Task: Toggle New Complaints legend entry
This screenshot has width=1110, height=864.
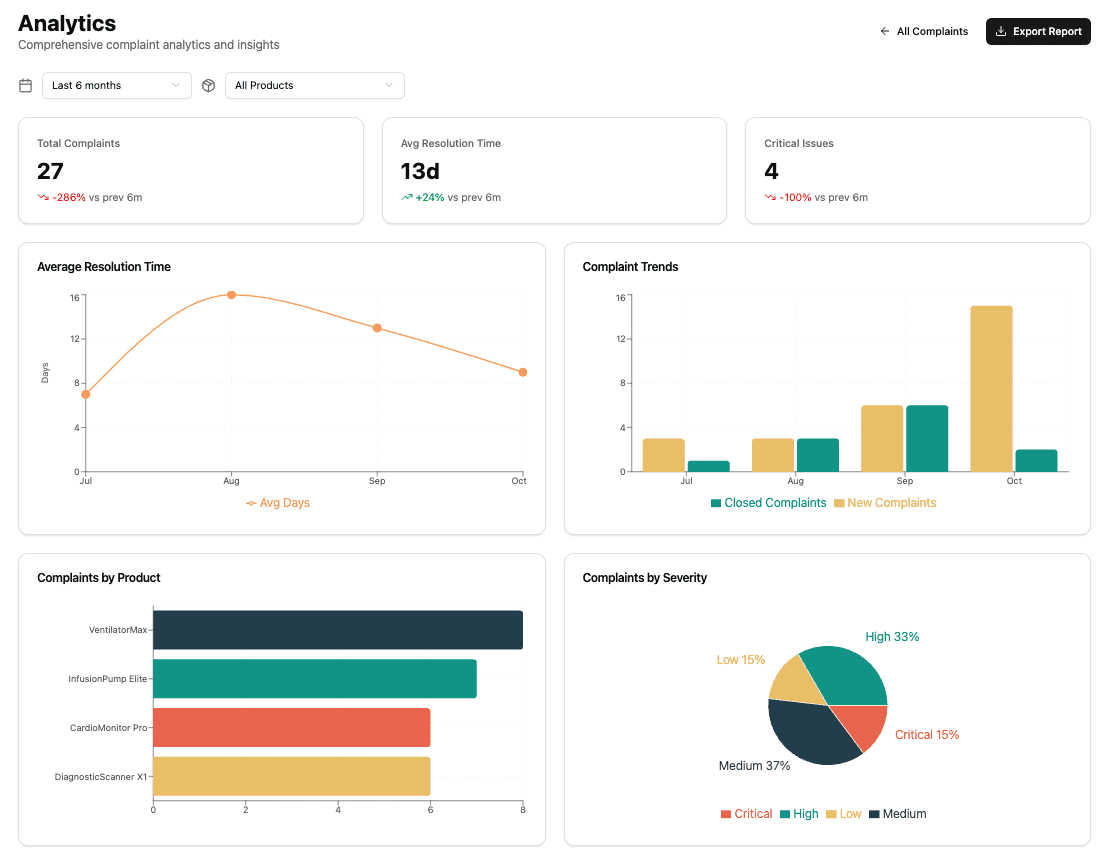Action: pos(885,503)
